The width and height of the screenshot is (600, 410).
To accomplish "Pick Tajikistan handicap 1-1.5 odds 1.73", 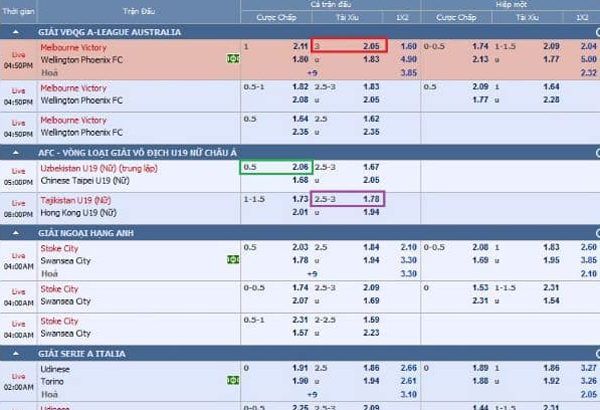I will (x=300, y=199).
